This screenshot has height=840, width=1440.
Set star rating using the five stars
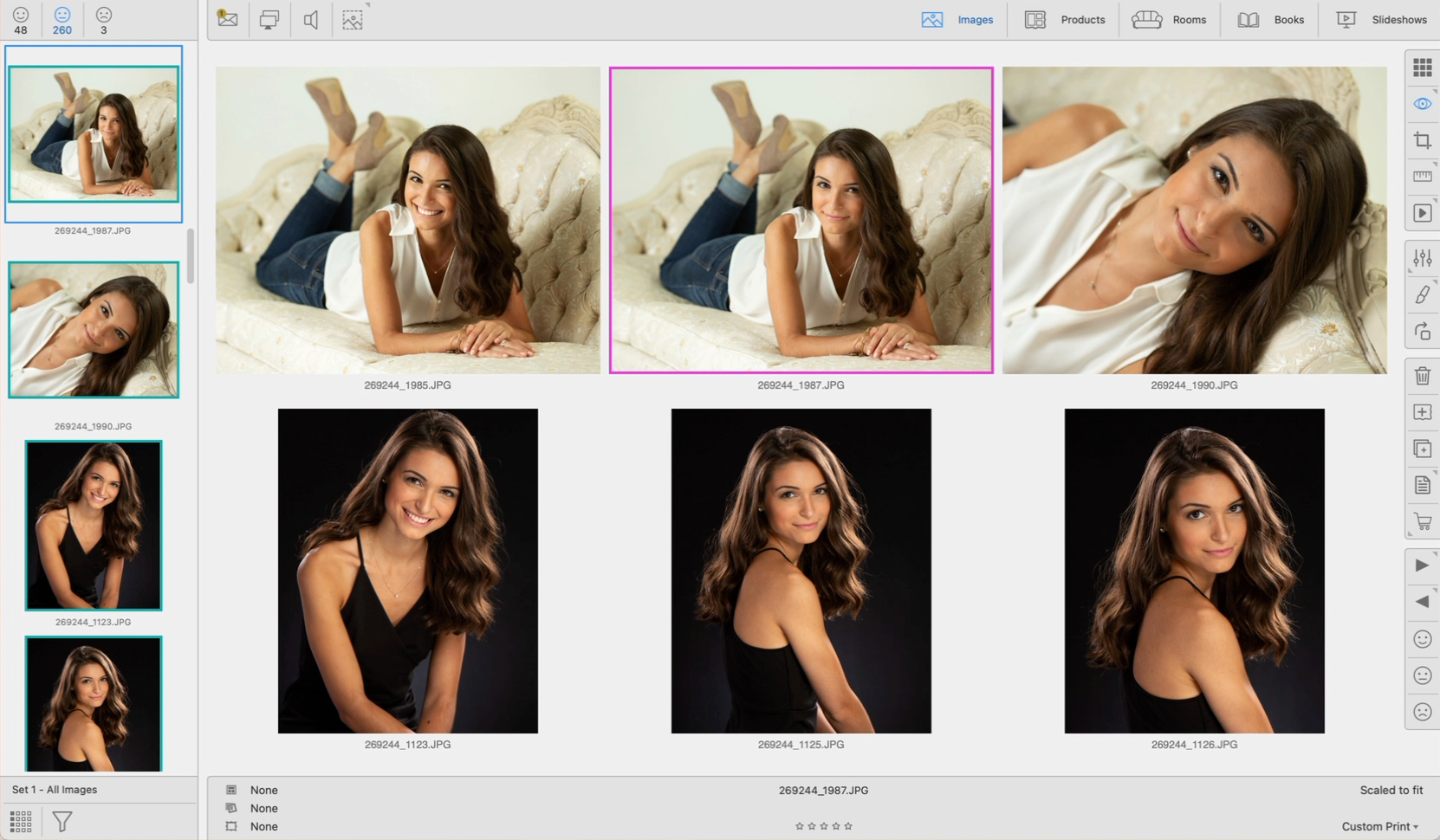point(823,826)
